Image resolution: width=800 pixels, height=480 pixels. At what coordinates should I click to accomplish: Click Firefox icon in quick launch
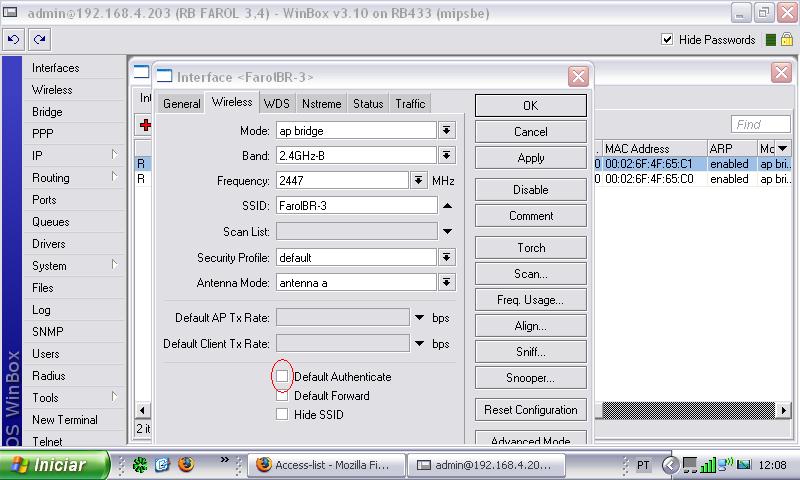[186, 464]
